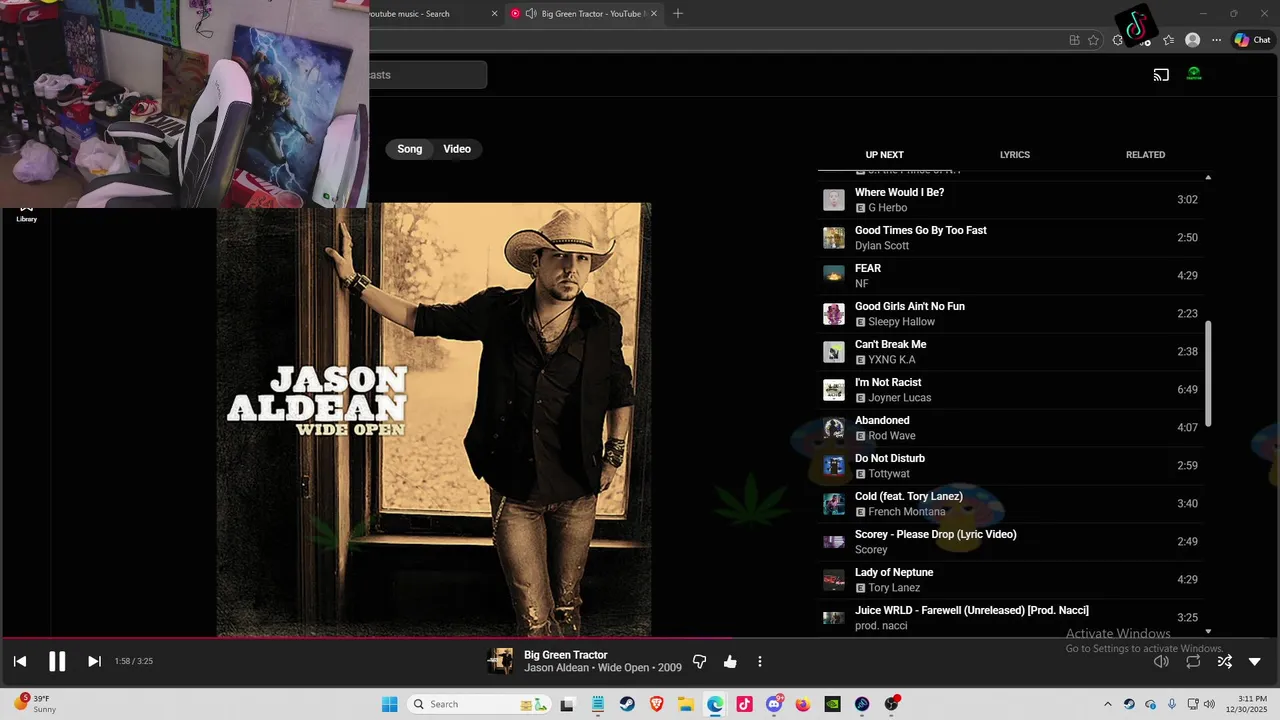
Task: Click the YouTube Music search field
Action: (x=428, y=75)
